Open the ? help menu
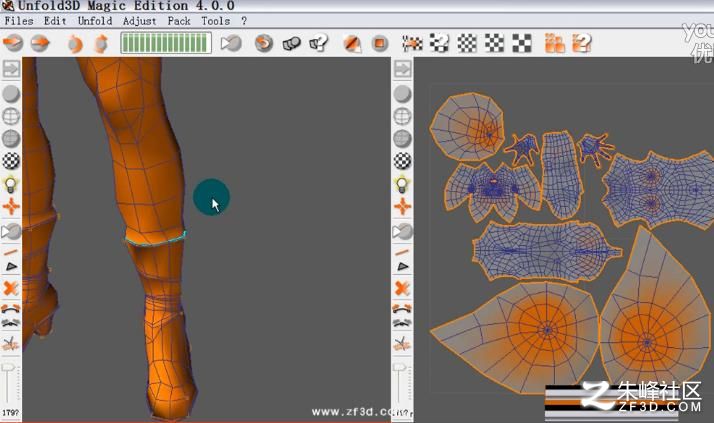Viewport: 714px width, 423px height. [244, 21]
